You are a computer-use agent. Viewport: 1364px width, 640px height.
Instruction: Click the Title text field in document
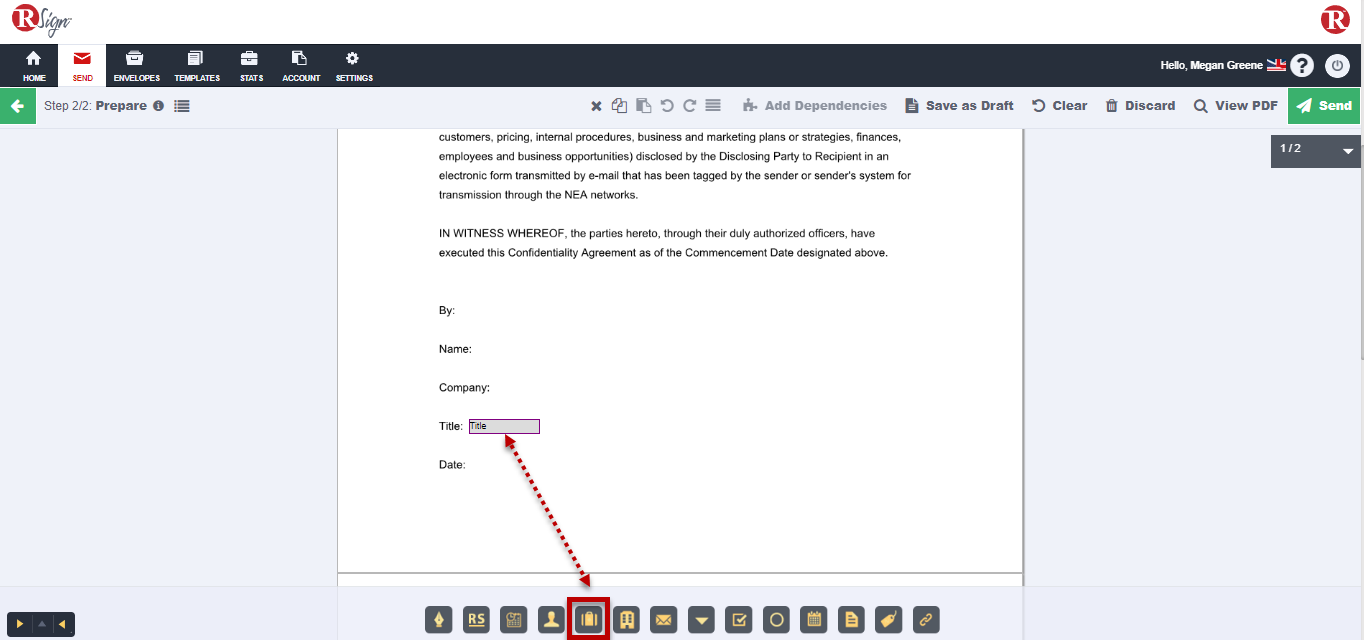click(504, 427)
